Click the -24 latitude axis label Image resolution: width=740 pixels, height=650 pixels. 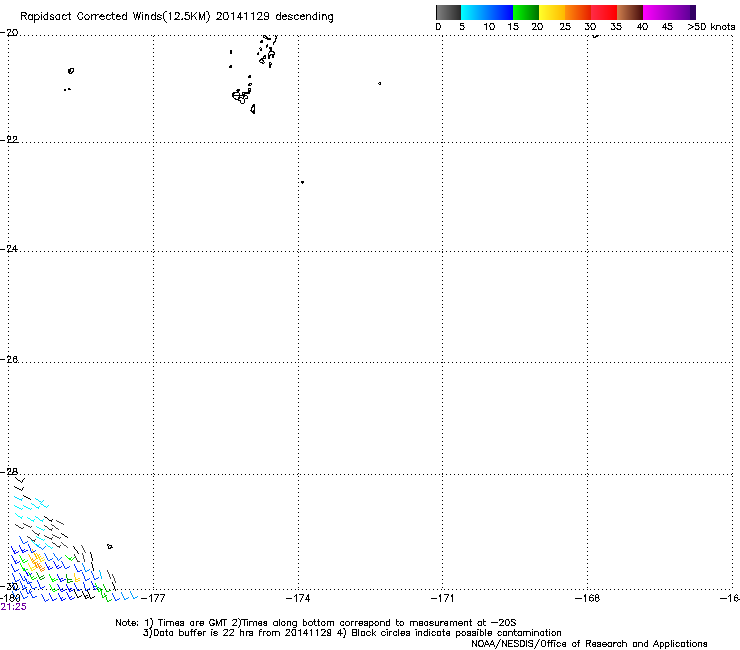point(9,248)
